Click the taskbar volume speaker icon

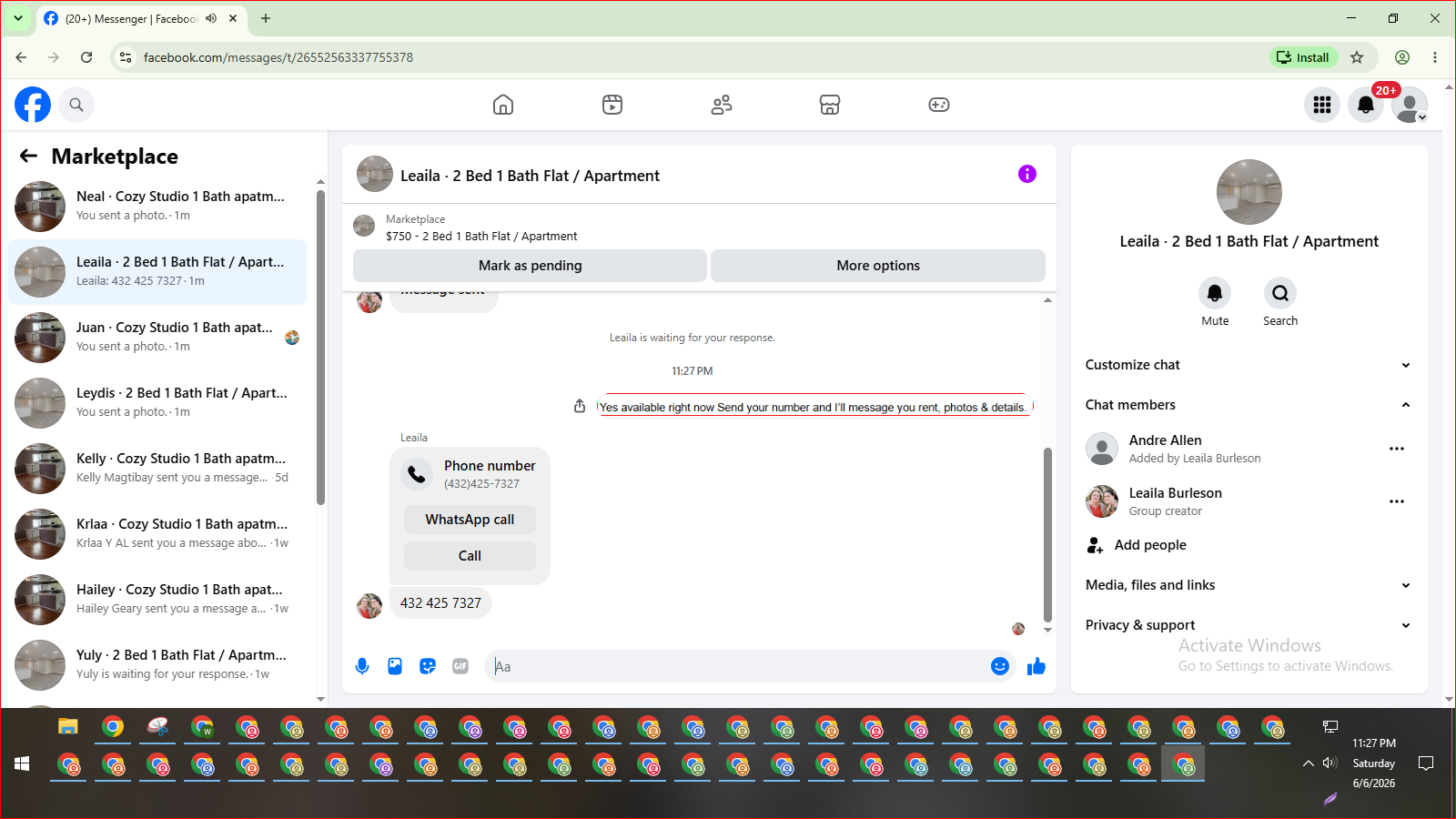click(x=1330, y=763)
